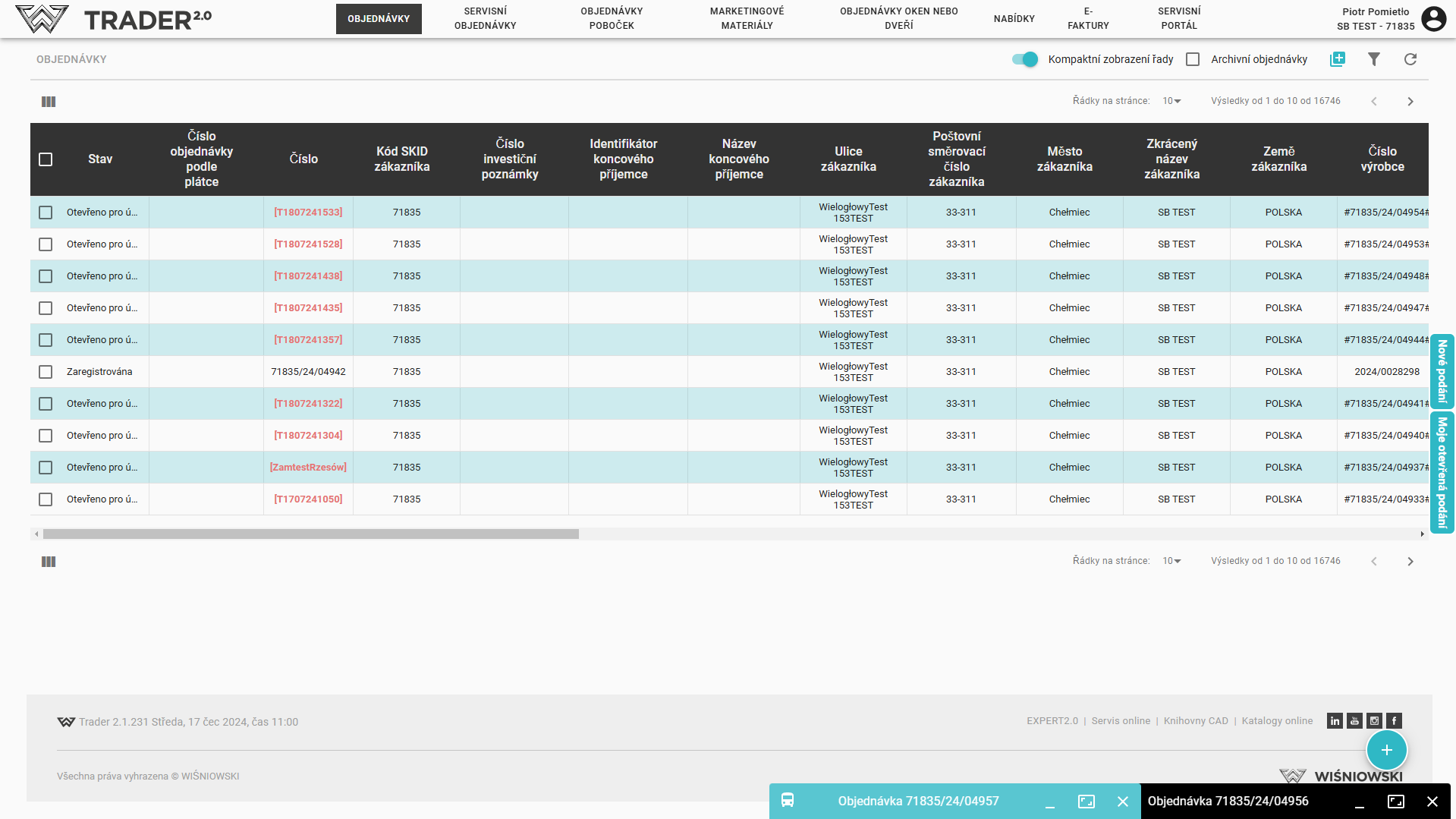This screenshot has width=1456, height=819.
Task: Expand rows per page dropdown at top
Action: [1171, 101]
